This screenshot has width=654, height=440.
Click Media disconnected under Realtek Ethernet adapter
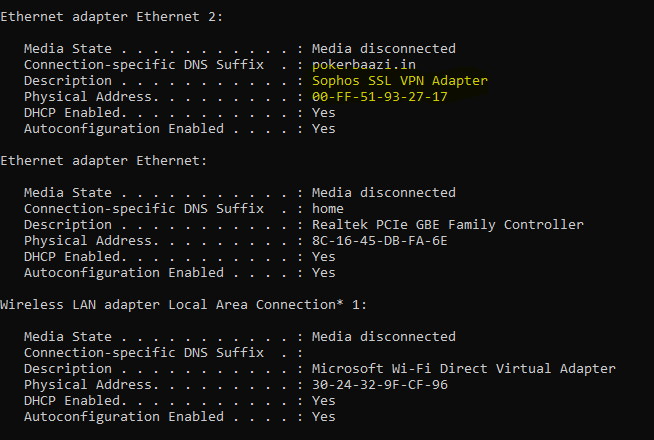[x=384, y=192]
